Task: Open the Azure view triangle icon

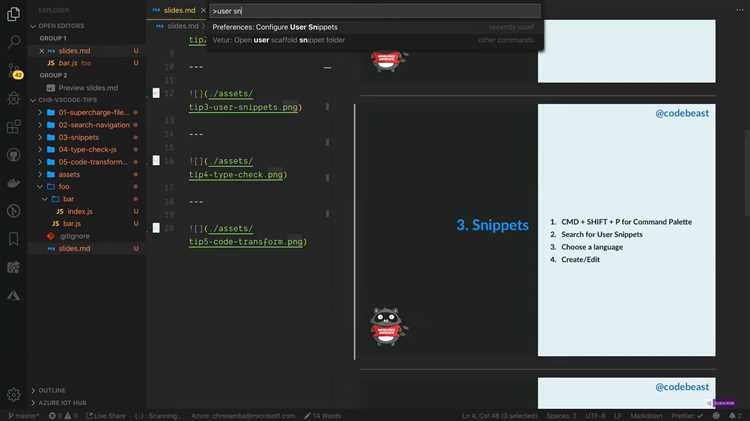Action: 14,295
